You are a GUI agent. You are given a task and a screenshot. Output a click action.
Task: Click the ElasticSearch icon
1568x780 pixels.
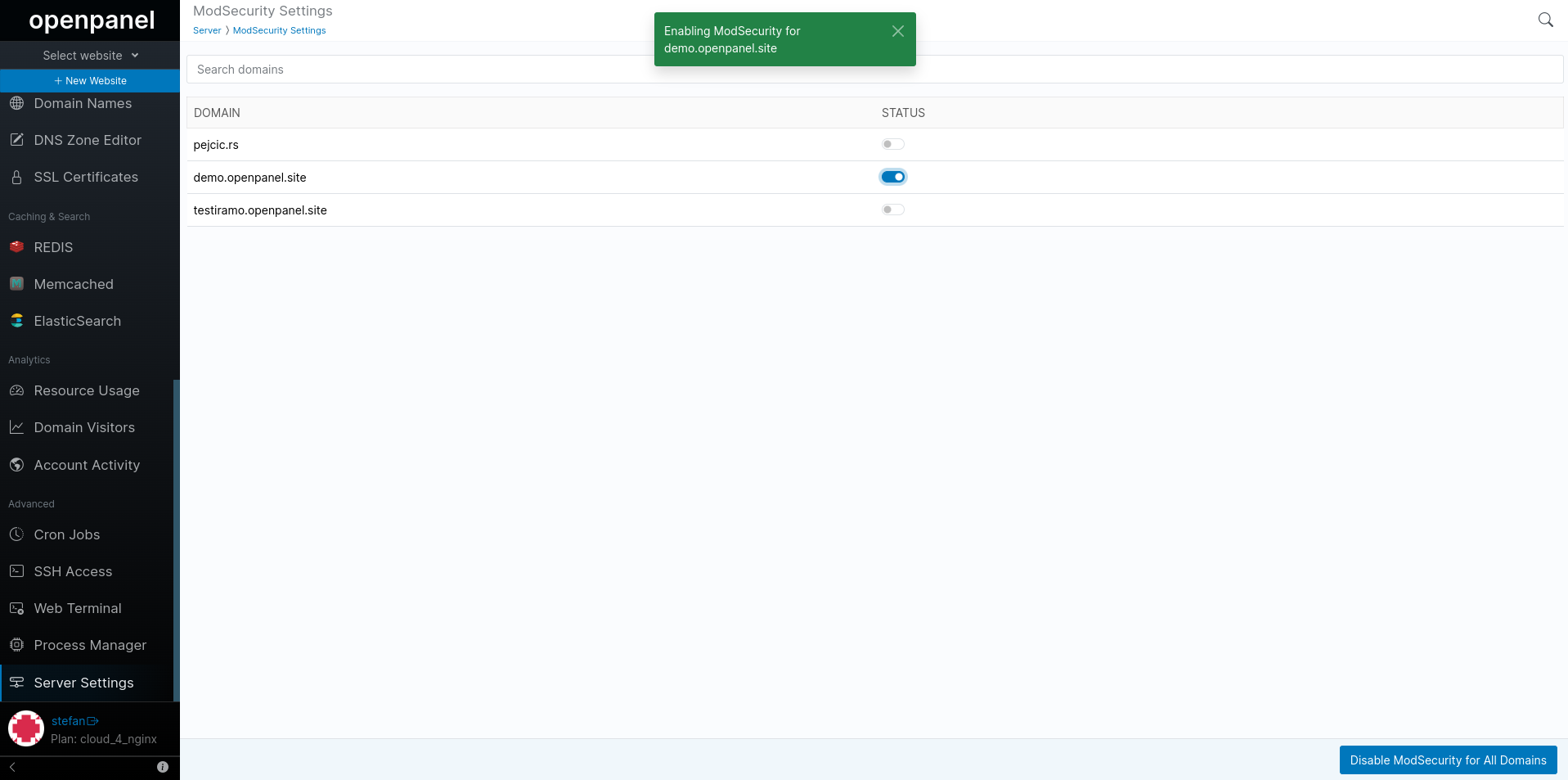tap(16, 321)
